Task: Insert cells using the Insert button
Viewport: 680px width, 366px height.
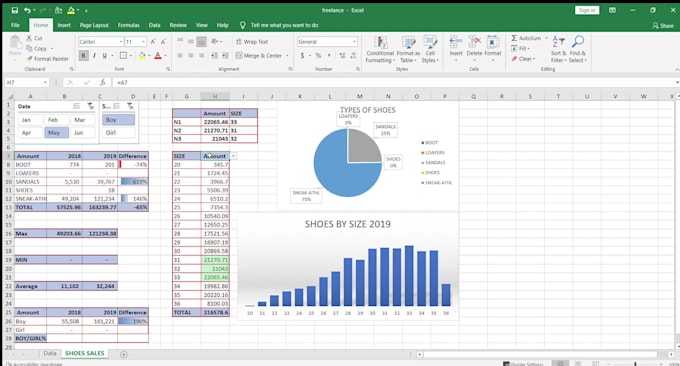Action: (456, 48)
